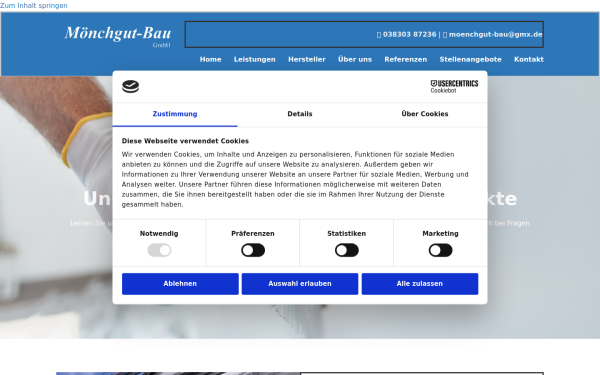Screen dimensions: 600x375
Task: Go to the Über uns page
Action: click(x=355, y=59)
